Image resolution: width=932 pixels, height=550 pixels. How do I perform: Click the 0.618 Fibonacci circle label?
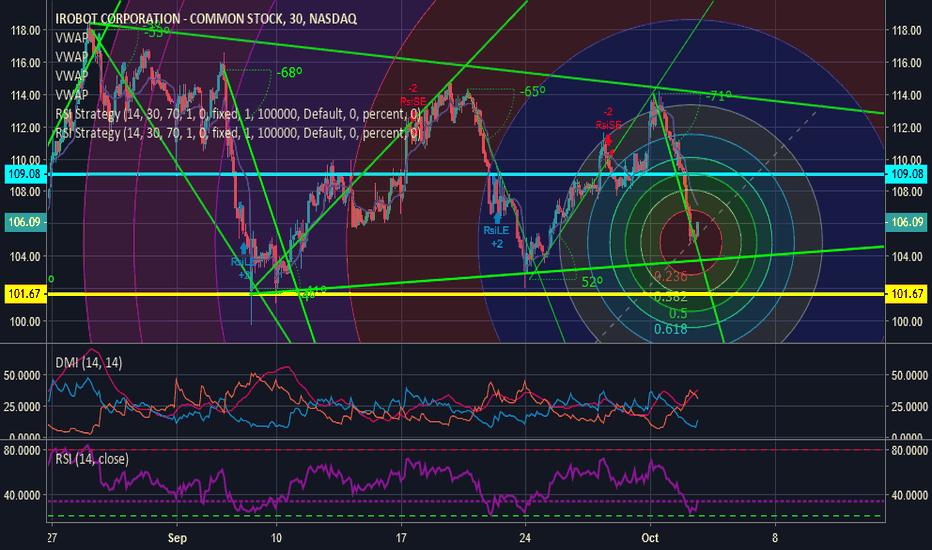(670, 329)
